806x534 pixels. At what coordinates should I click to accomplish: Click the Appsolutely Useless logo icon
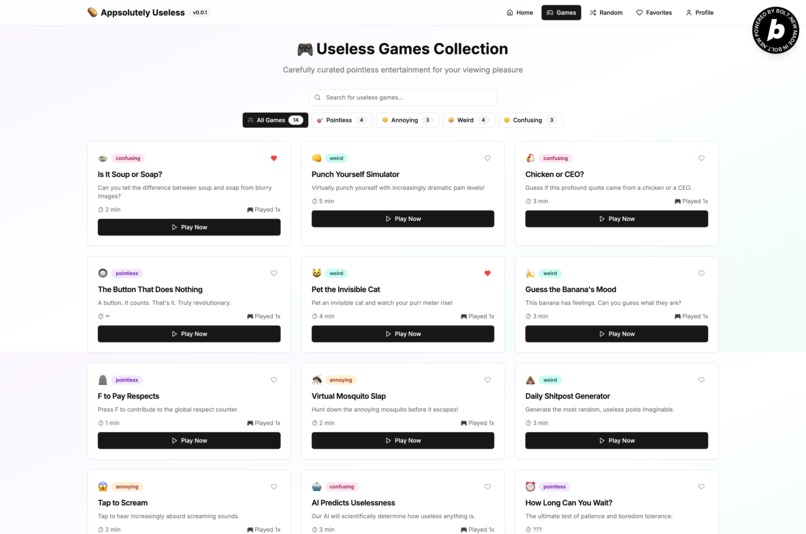pyautogui.click(x=92, y=12)
